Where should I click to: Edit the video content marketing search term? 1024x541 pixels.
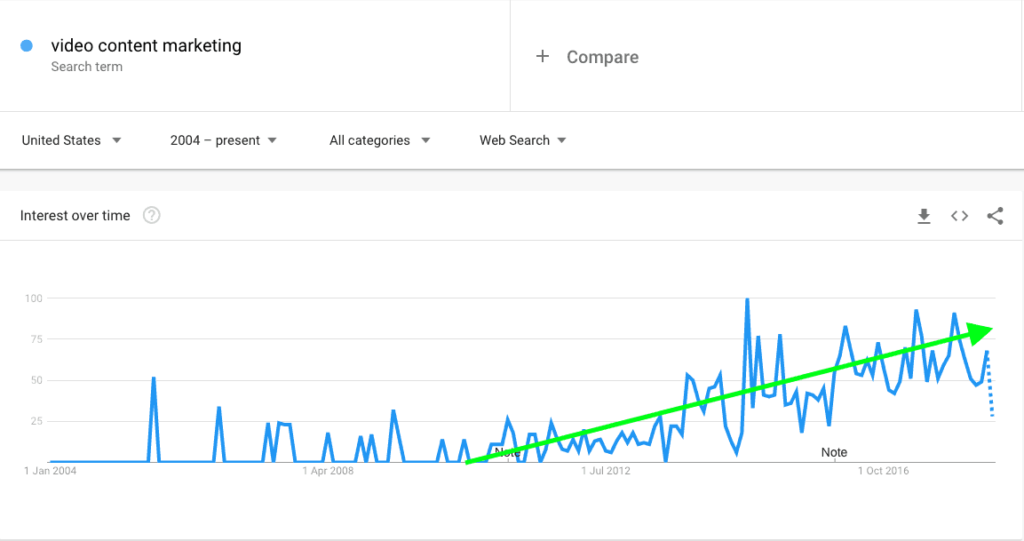click(x=146, y=46)
